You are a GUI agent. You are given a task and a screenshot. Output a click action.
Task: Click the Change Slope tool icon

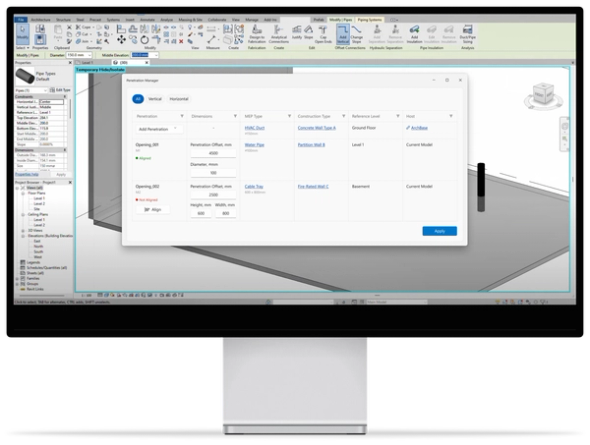(356, 34)
